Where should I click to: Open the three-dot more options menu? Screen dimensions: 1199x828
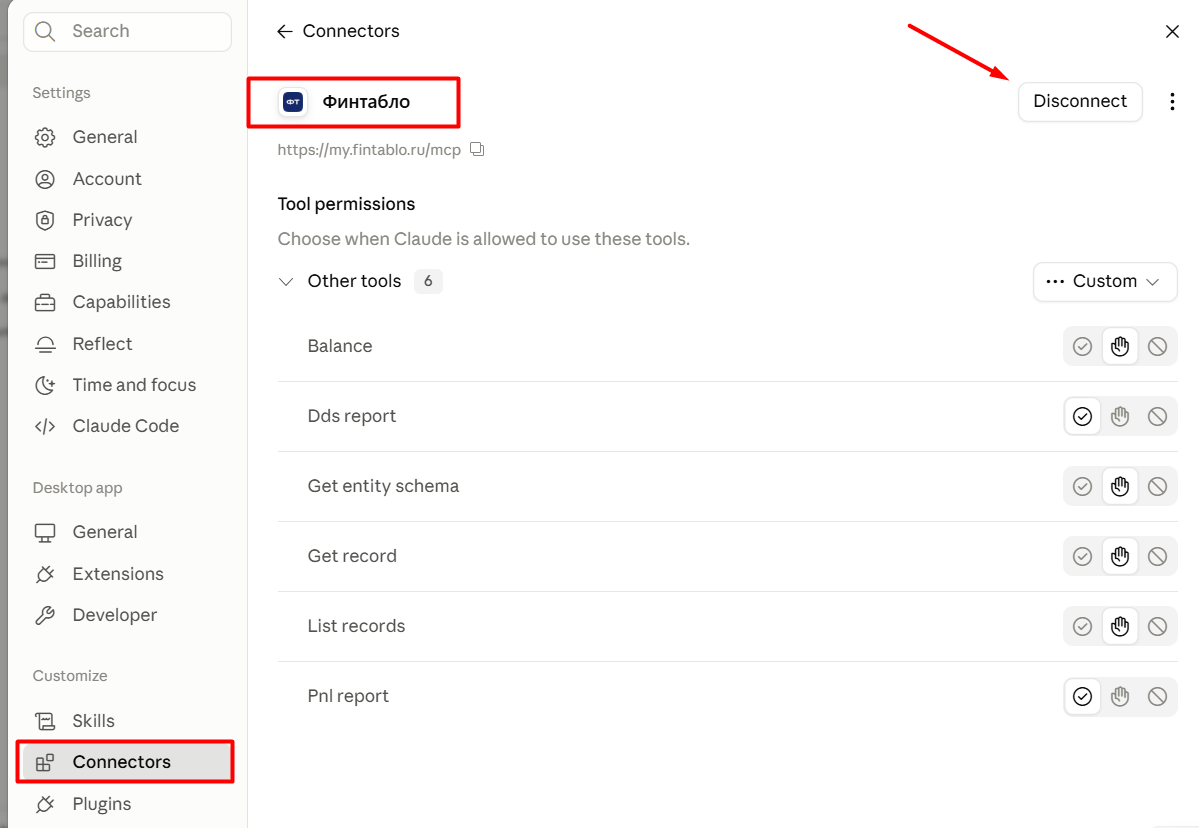coord(1171,102)
